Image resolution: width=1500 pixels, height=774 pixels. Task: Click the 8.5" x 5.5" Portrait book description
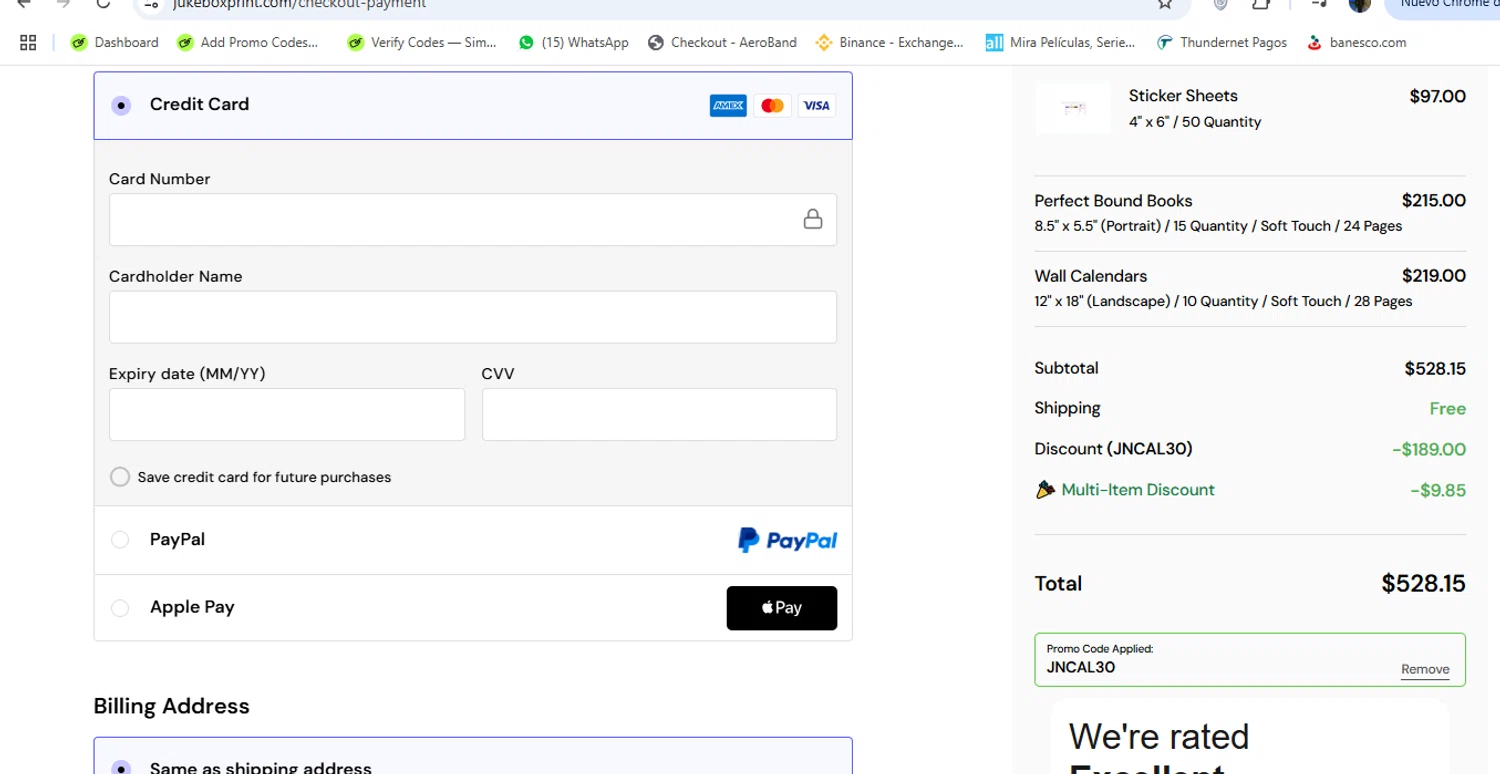pos(1218,226)
